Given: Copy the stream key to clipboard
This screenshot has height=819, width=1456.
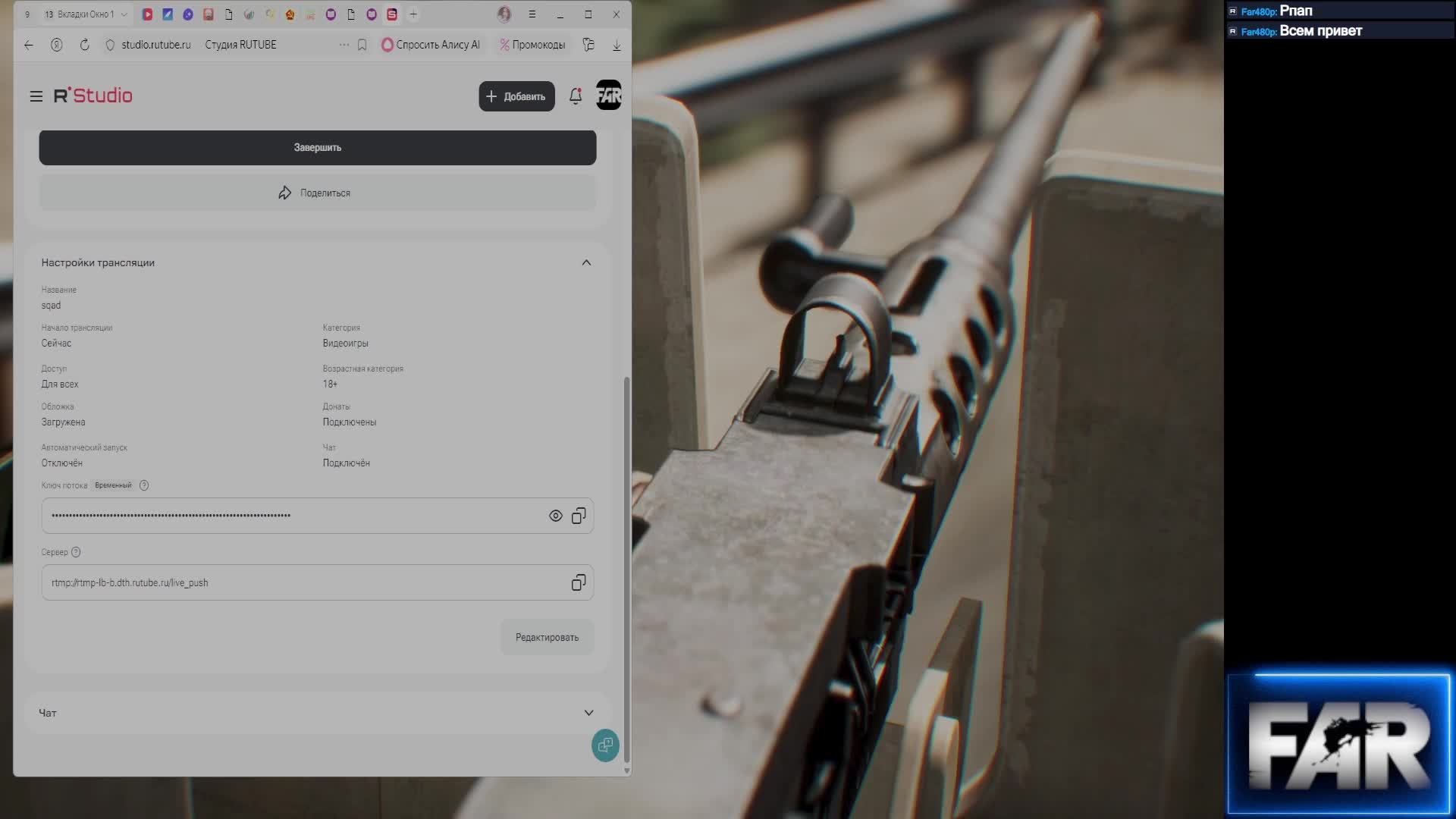Looking at the screenshot, I should pos(579,516).
